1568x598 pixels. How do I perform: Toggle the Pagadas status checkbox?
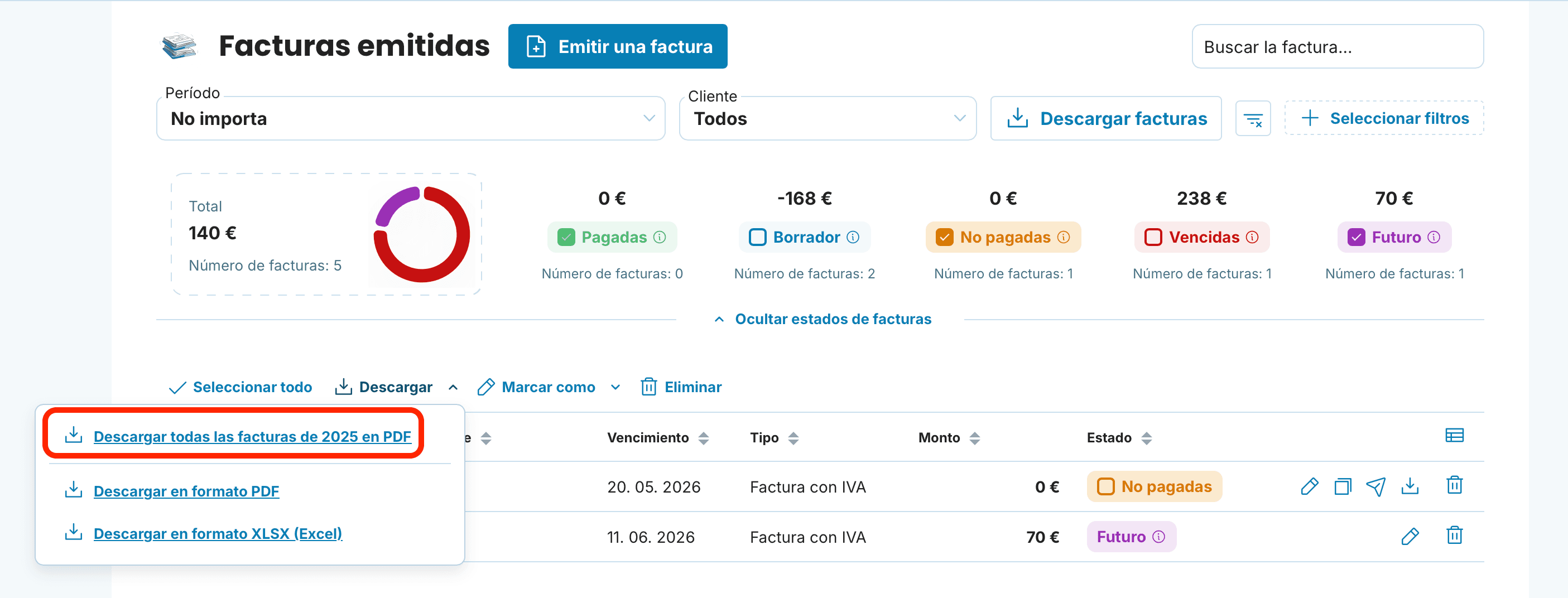coord(566,237)
